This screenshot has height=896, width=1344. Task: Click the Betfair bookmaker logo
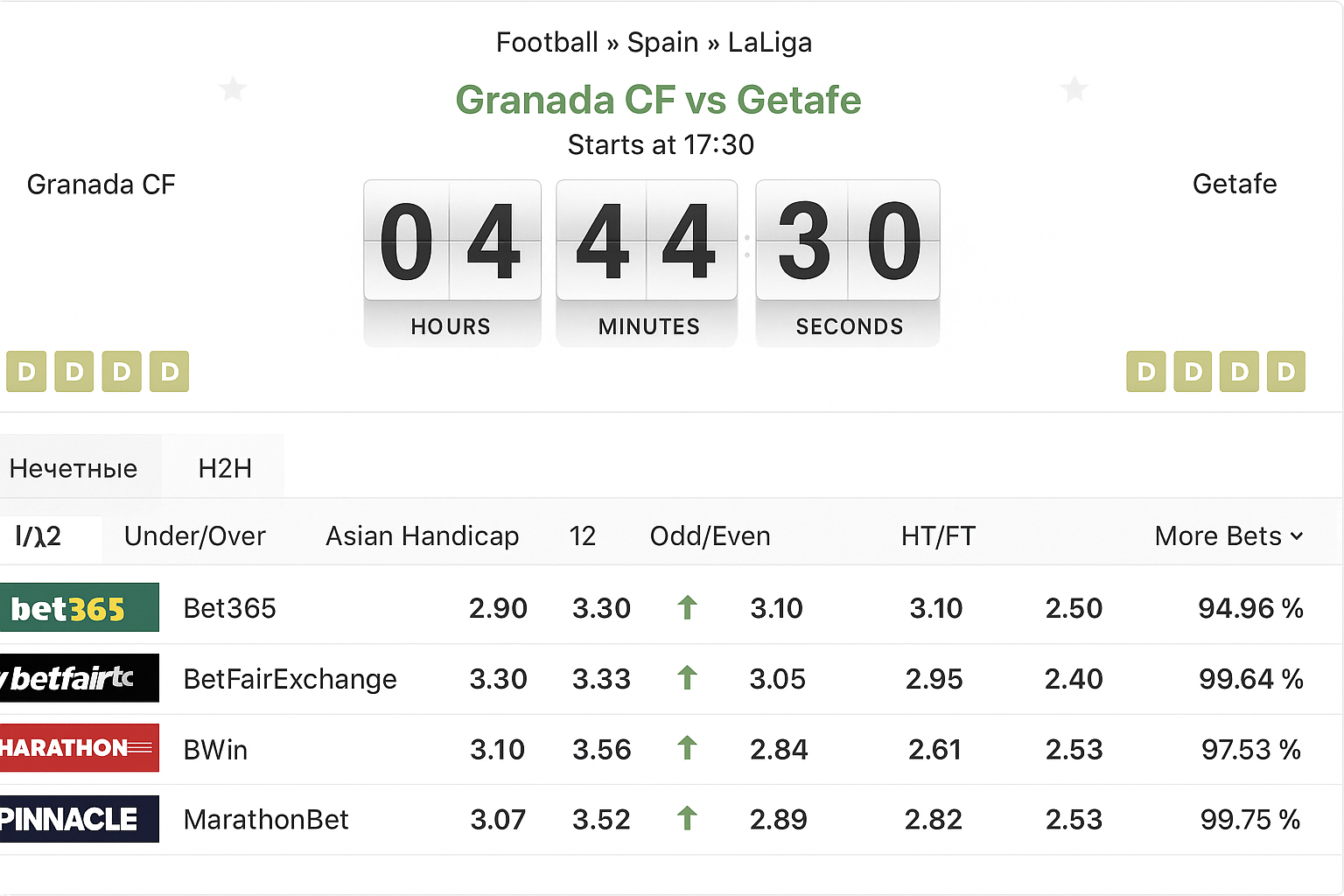[79, 678]
